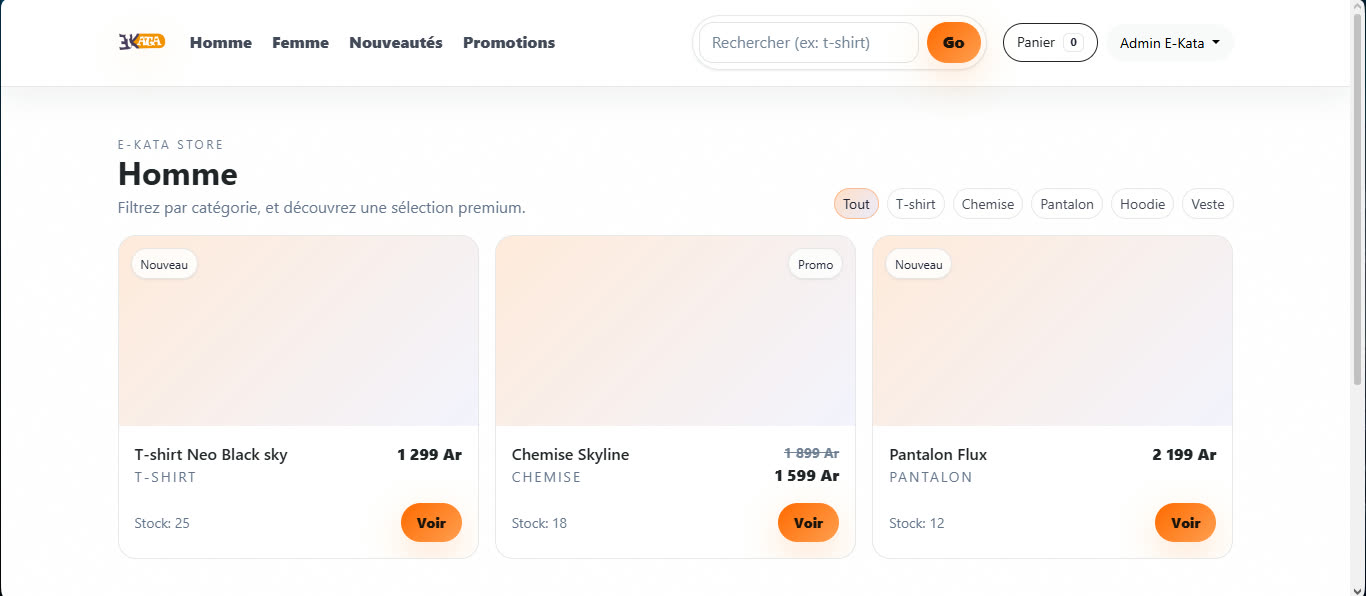Screen dimensions: 1366x596
Task: Click the Stock: 18 label
Action: (x=539, y=523)
